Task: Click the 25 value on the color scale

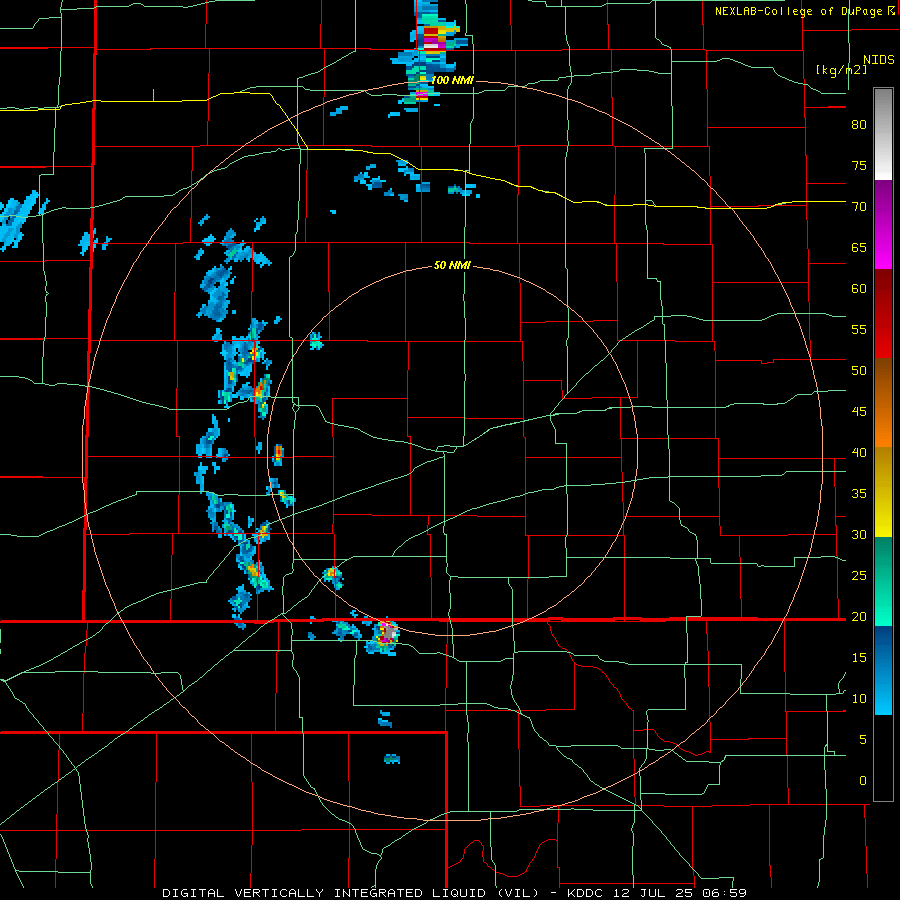Action: [859, 575]
